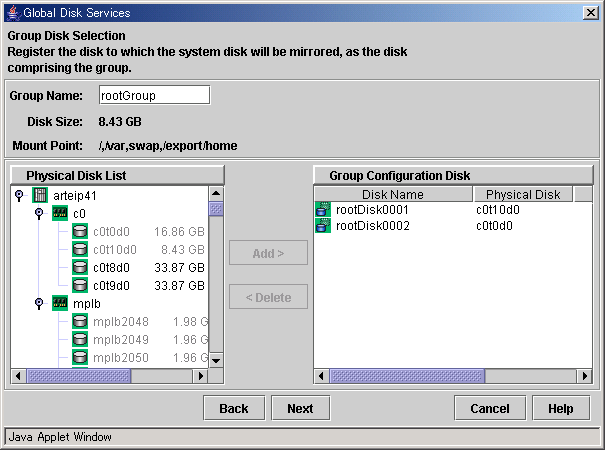Select the rootDisk0002 row name
Viewport: 605px width, 450px height.
pos(373,225)
